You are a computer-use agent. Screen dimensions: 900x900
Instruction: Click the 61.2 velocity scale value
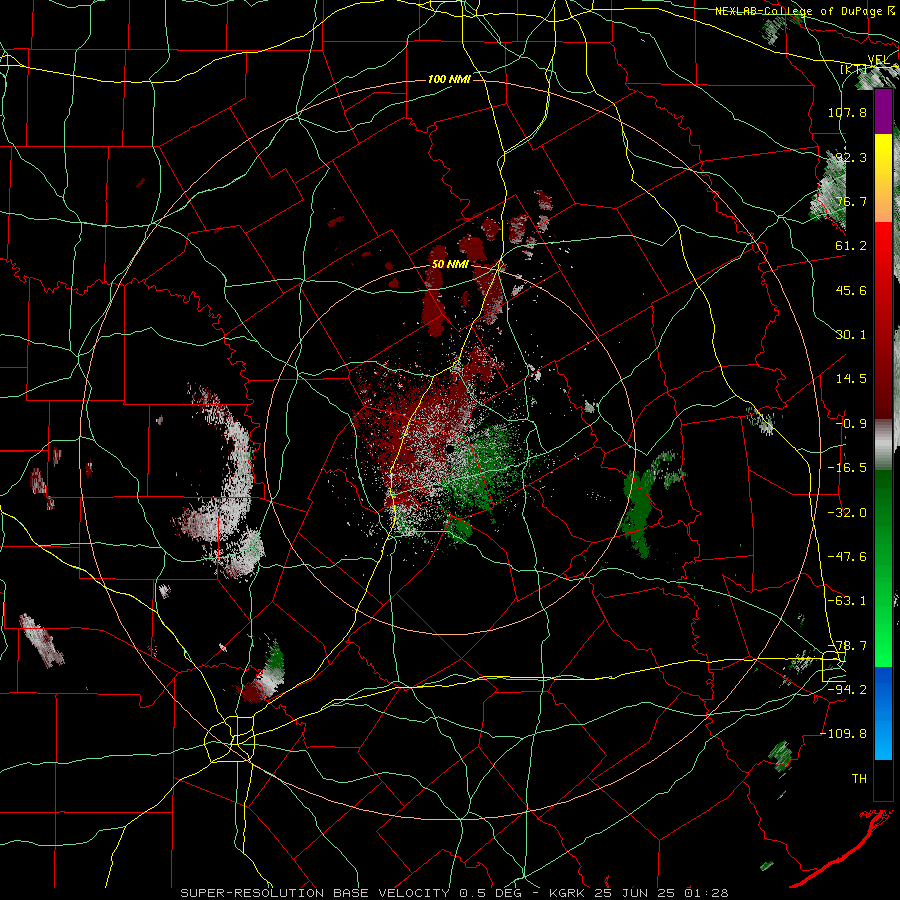[851, 246]
